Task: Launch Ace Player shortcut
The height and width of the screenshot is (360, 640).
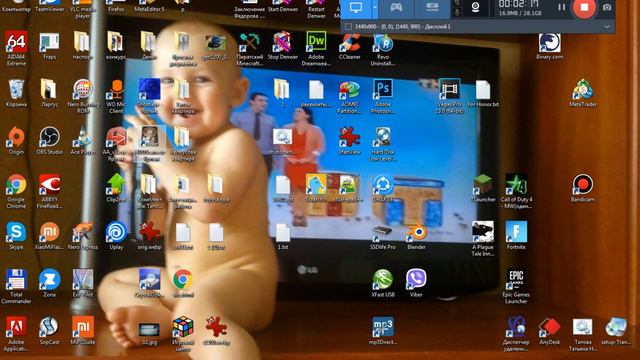Action: (83, 141)
